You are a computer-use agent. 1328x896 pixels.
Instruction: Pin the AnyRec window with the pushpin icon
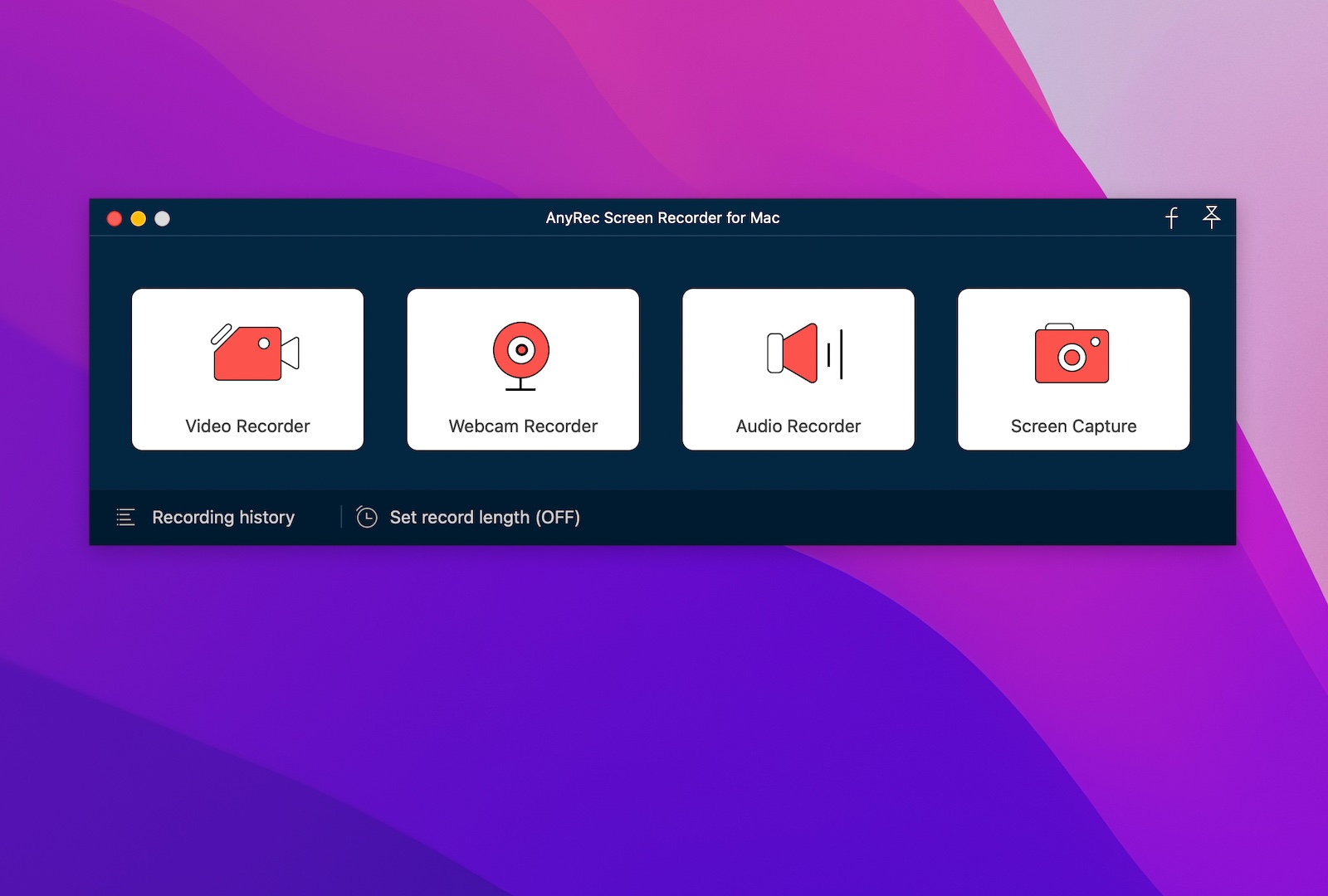pos(1213,217)
